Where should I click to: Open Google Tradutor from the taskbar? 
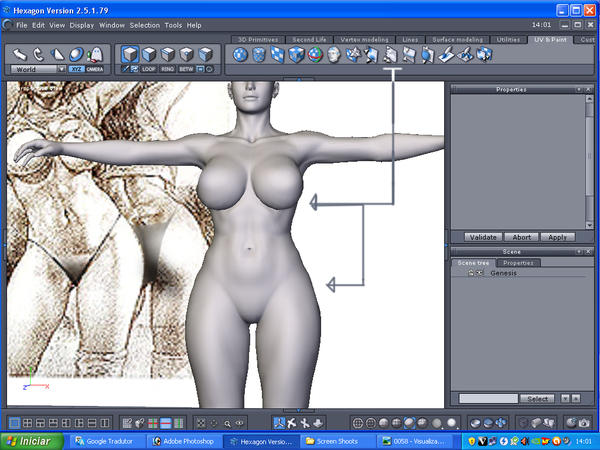click(x=107, y=441)
